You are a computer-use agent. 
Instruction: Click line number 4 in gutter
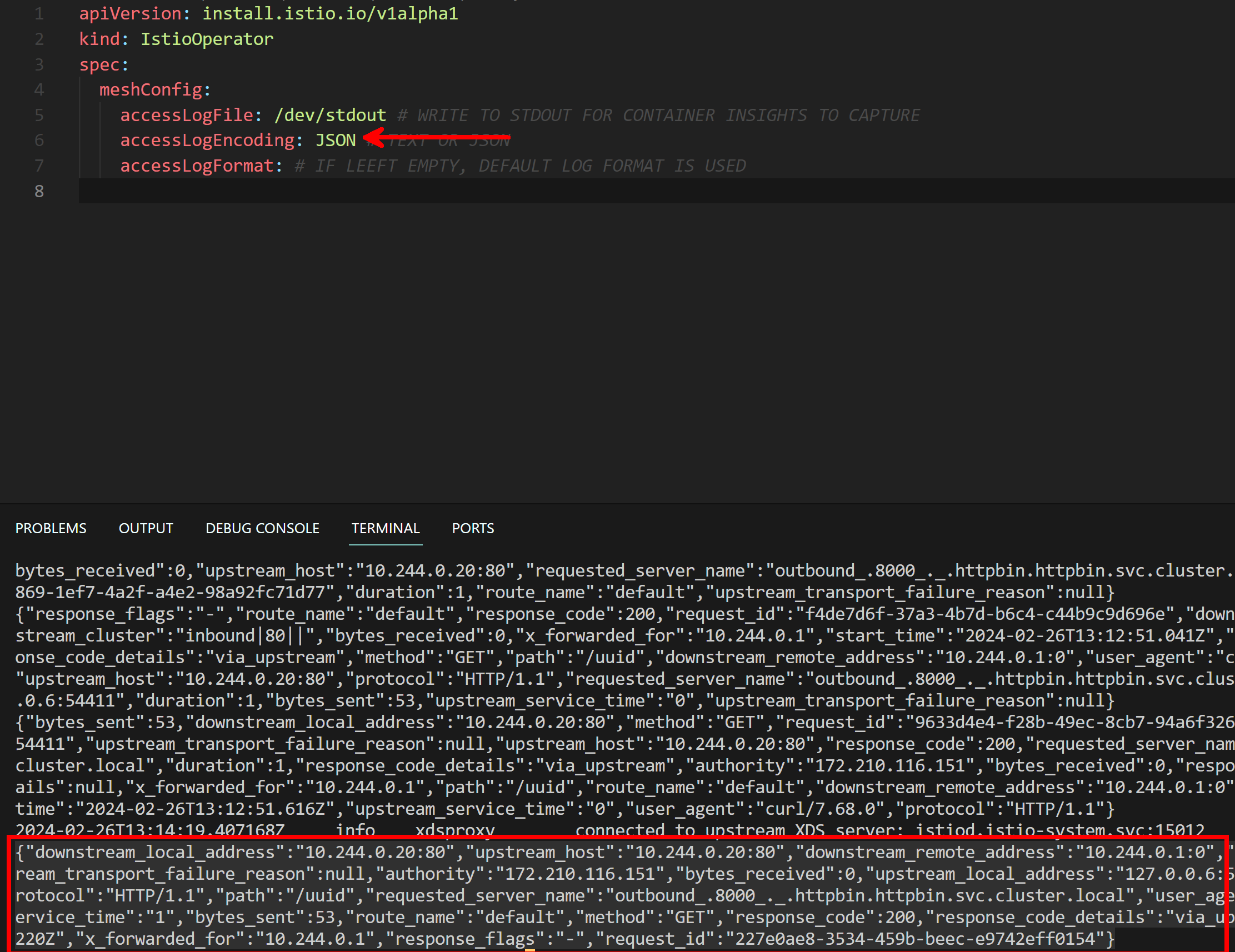coord(39,89)
